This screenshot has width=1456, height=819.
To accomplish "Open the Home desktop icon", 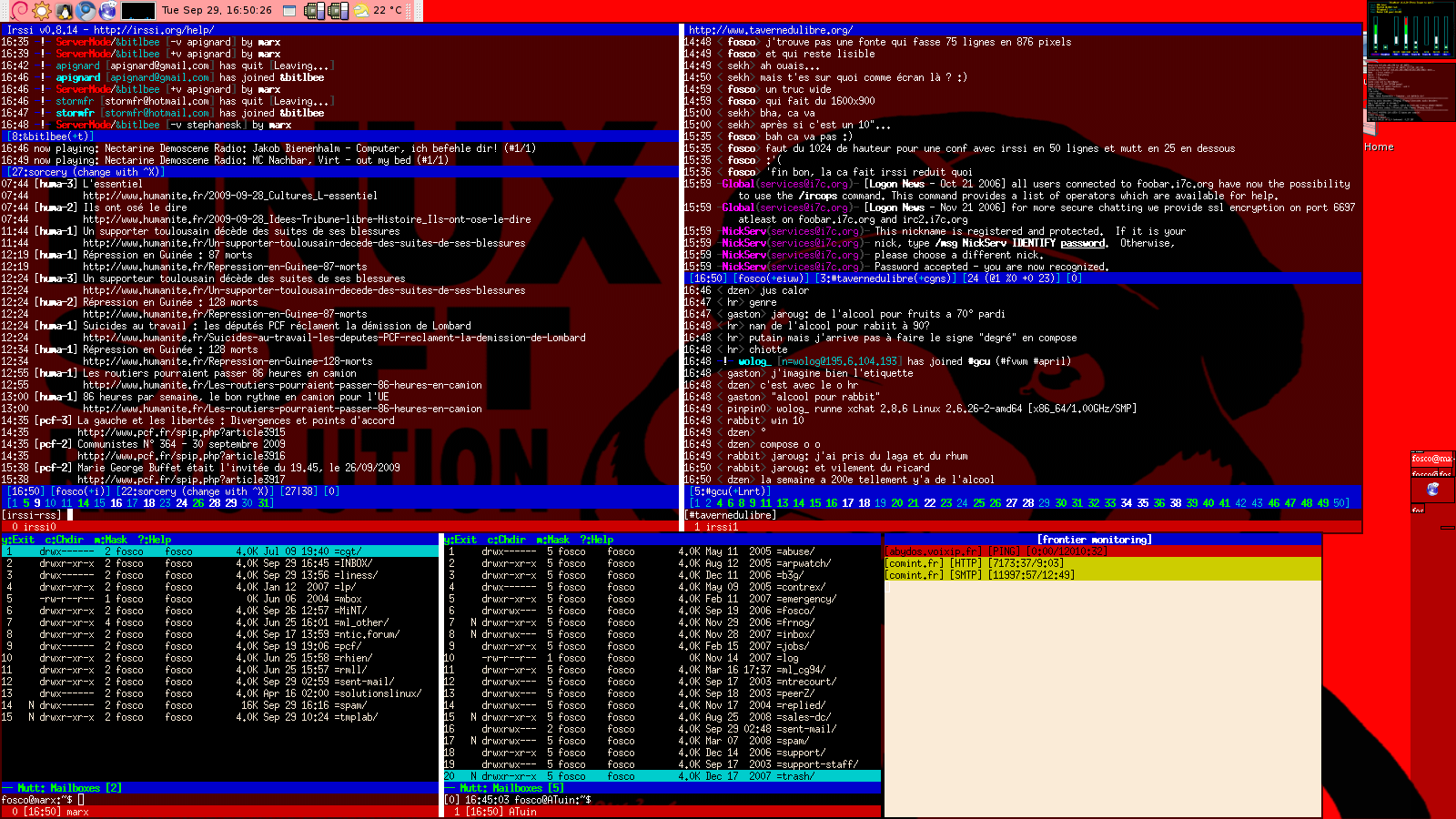I will pyautogui.click(x=1378, y=147).
